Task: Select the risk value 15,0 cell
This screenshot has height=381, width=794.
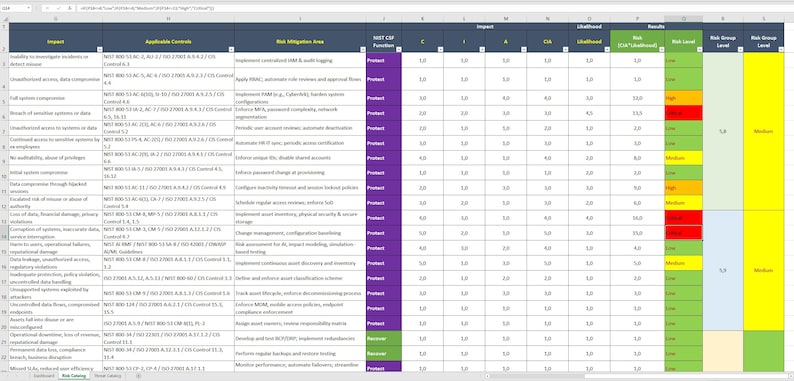Action: [638, 233]
